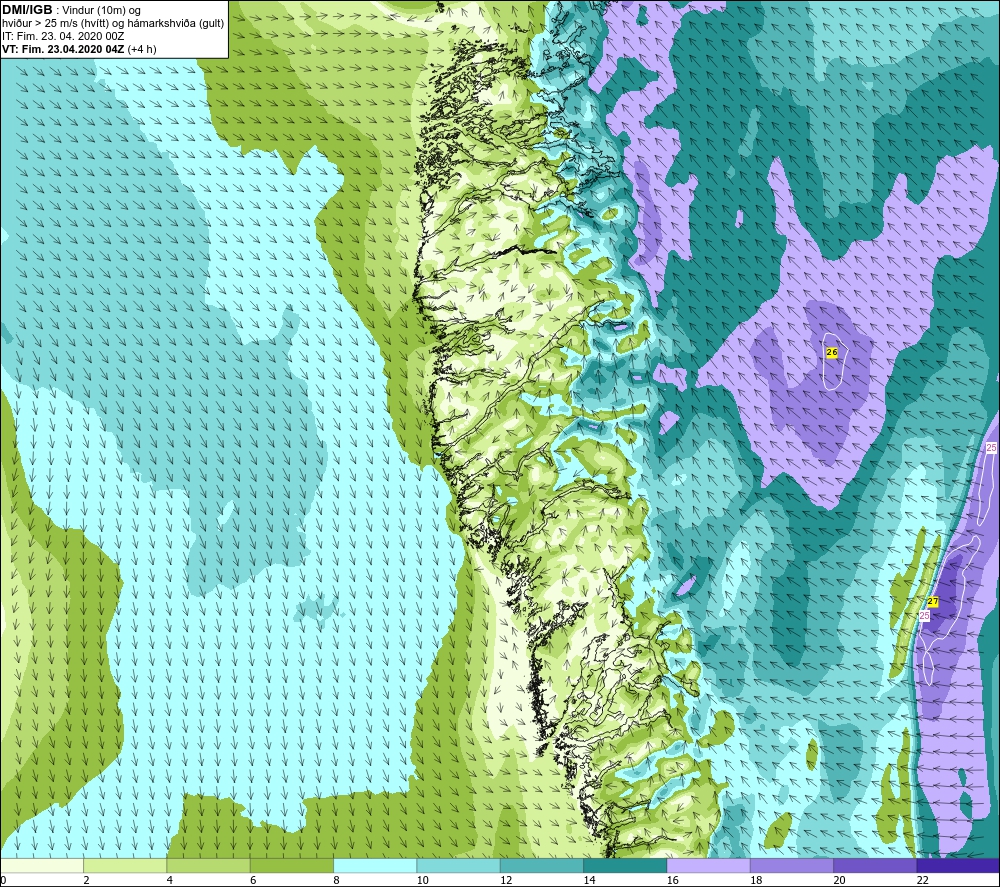Select the medium purple 18–20 legend swatch
The width and height of the screenshot is (1000, 887).
[x=791, y=865]
